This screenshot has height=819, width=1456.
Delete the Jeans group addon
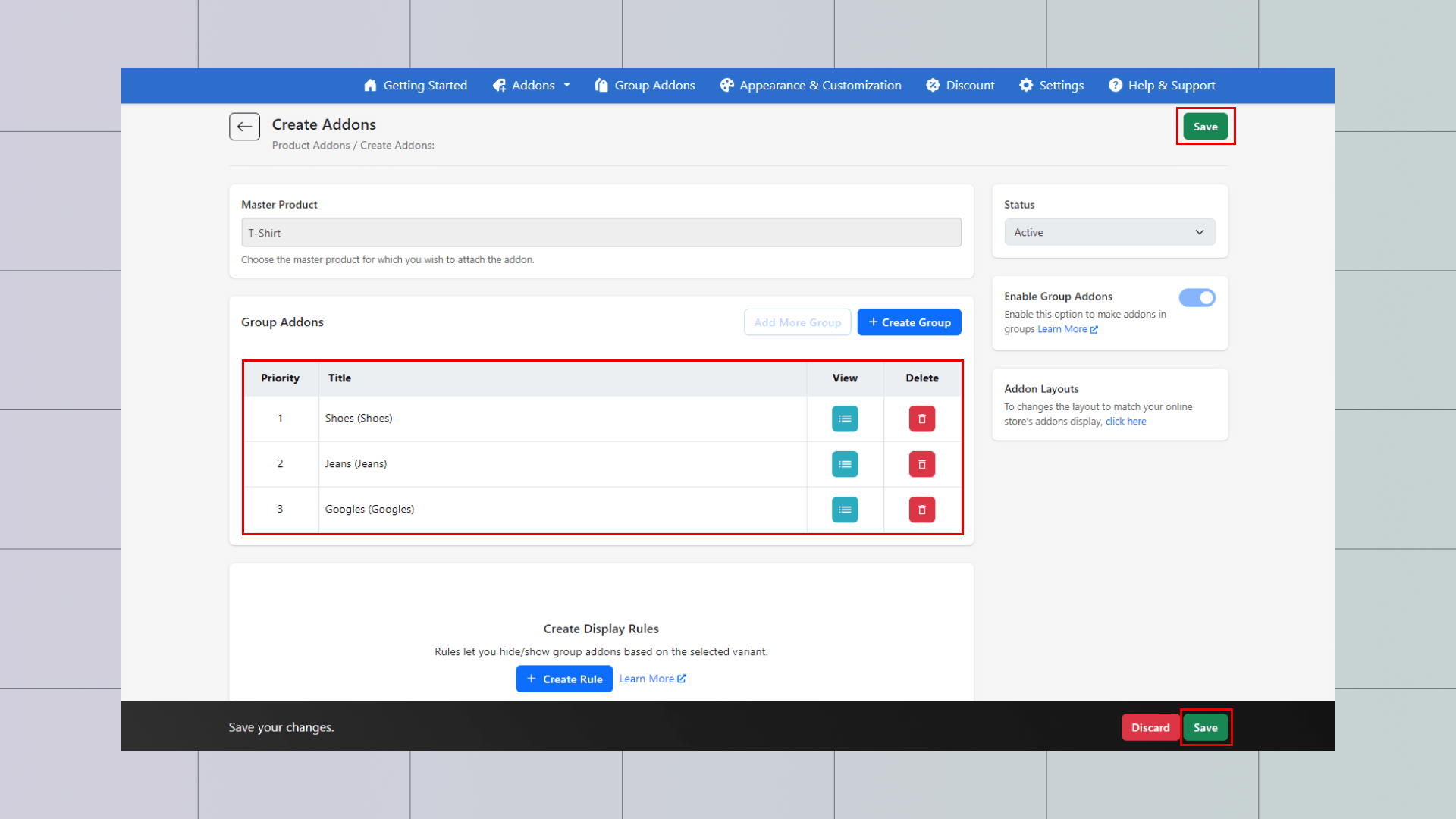(x=921, y=464)
